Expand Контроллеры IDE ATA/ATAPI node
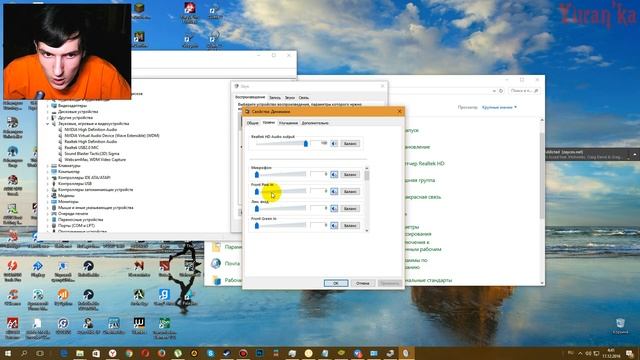The image size is (640, 360). pyautogui.click(x=48, y=178)
